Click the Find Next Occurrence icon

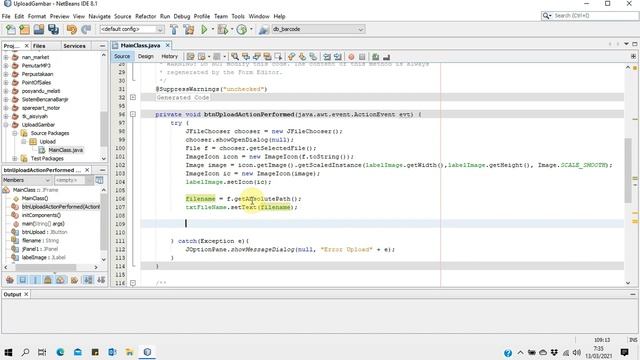click(x=256, y=57)
